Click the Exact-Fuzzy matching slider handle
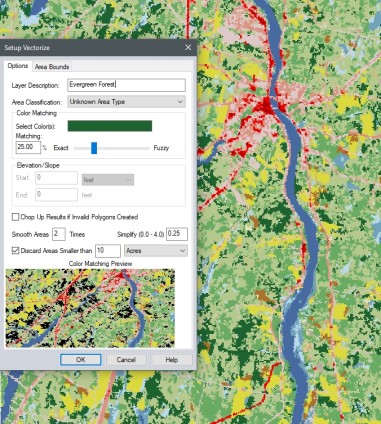The height and width of the screenshot is (424, 381). [94, 148]
